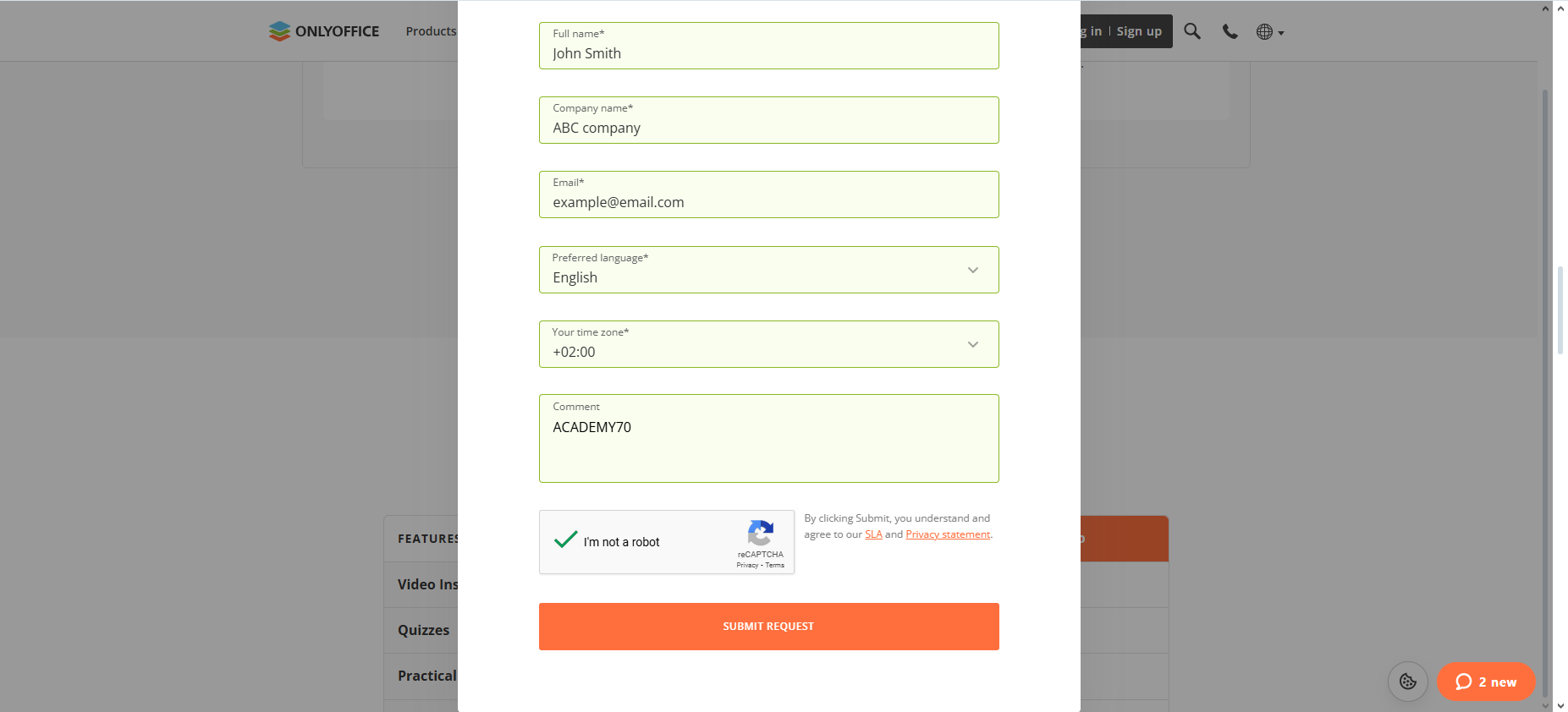This screenshot has height=712, width=1568.
Task: Click the Comment text area
Action: coord(768,439)
